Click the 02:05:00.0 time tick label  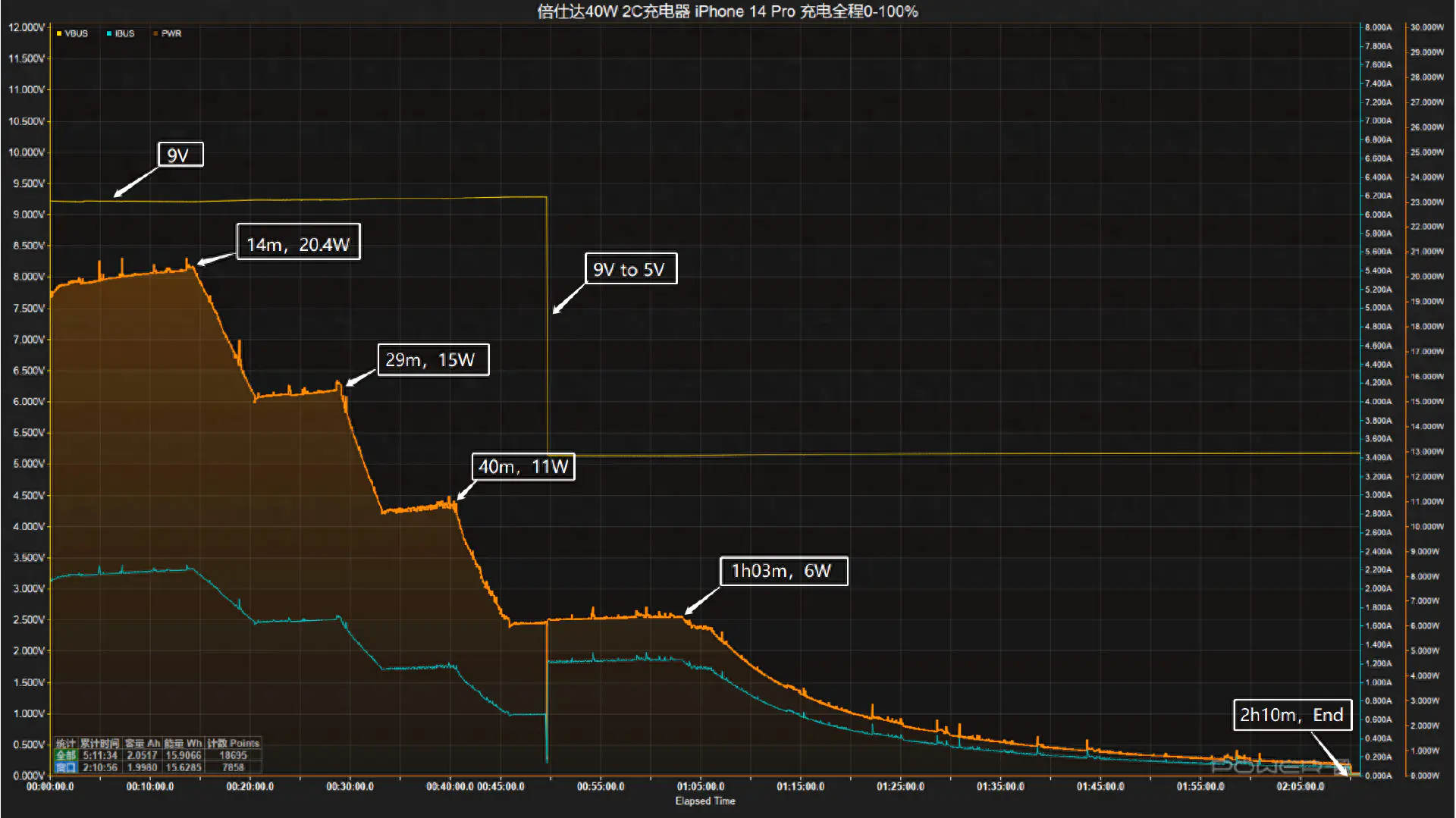click(x=1301, y=786)
